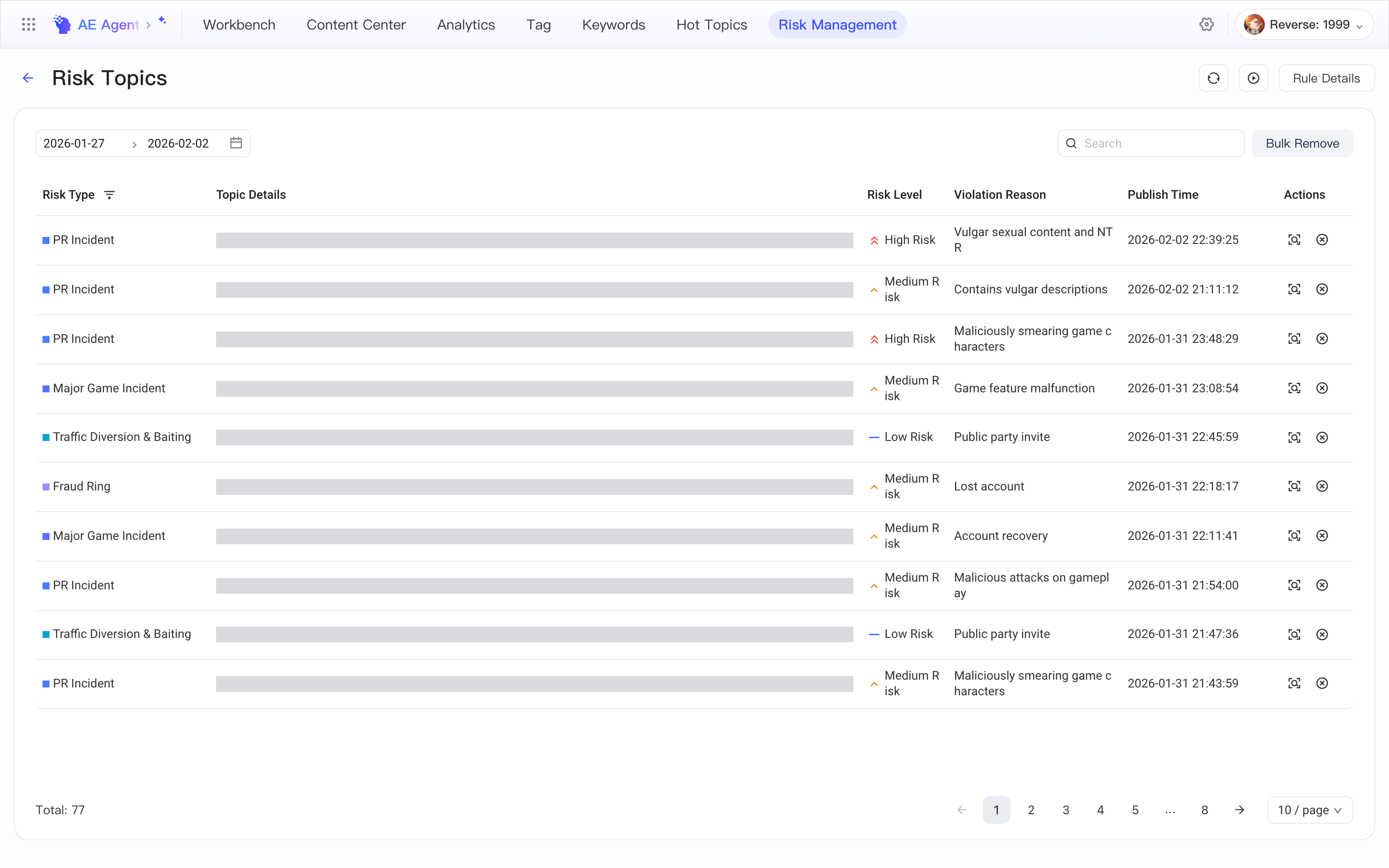Open the calendar icon in date range

pyautogui.click(x=236, y=143)
